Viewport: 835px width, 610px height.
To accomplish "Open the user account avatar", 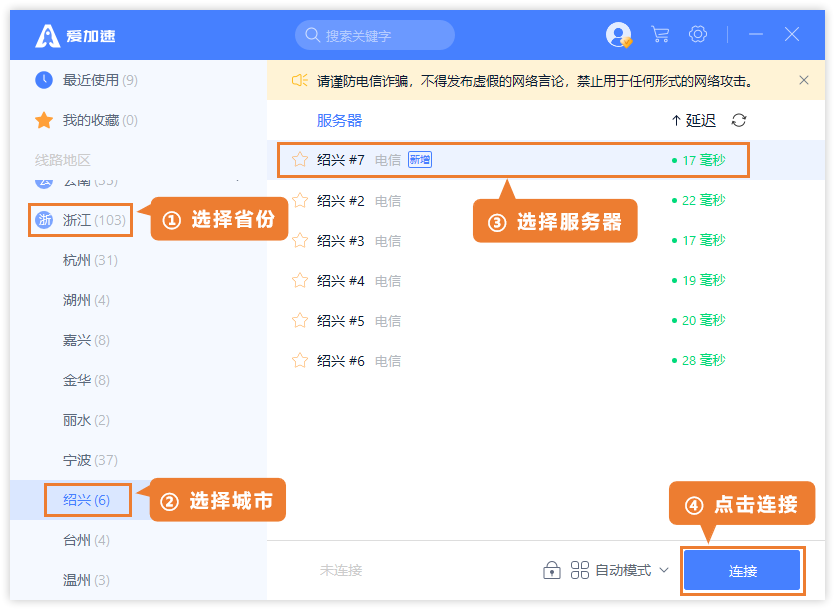I will tap(619, 35).
